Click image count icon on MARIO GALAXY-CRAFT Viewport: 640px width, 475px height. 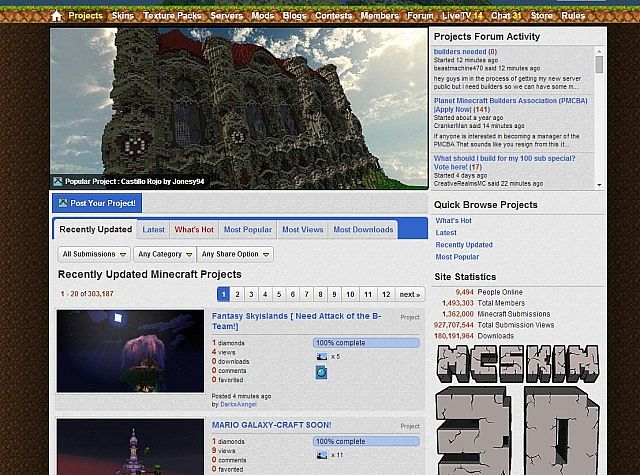pyautogui.click(x=322, y=455)
